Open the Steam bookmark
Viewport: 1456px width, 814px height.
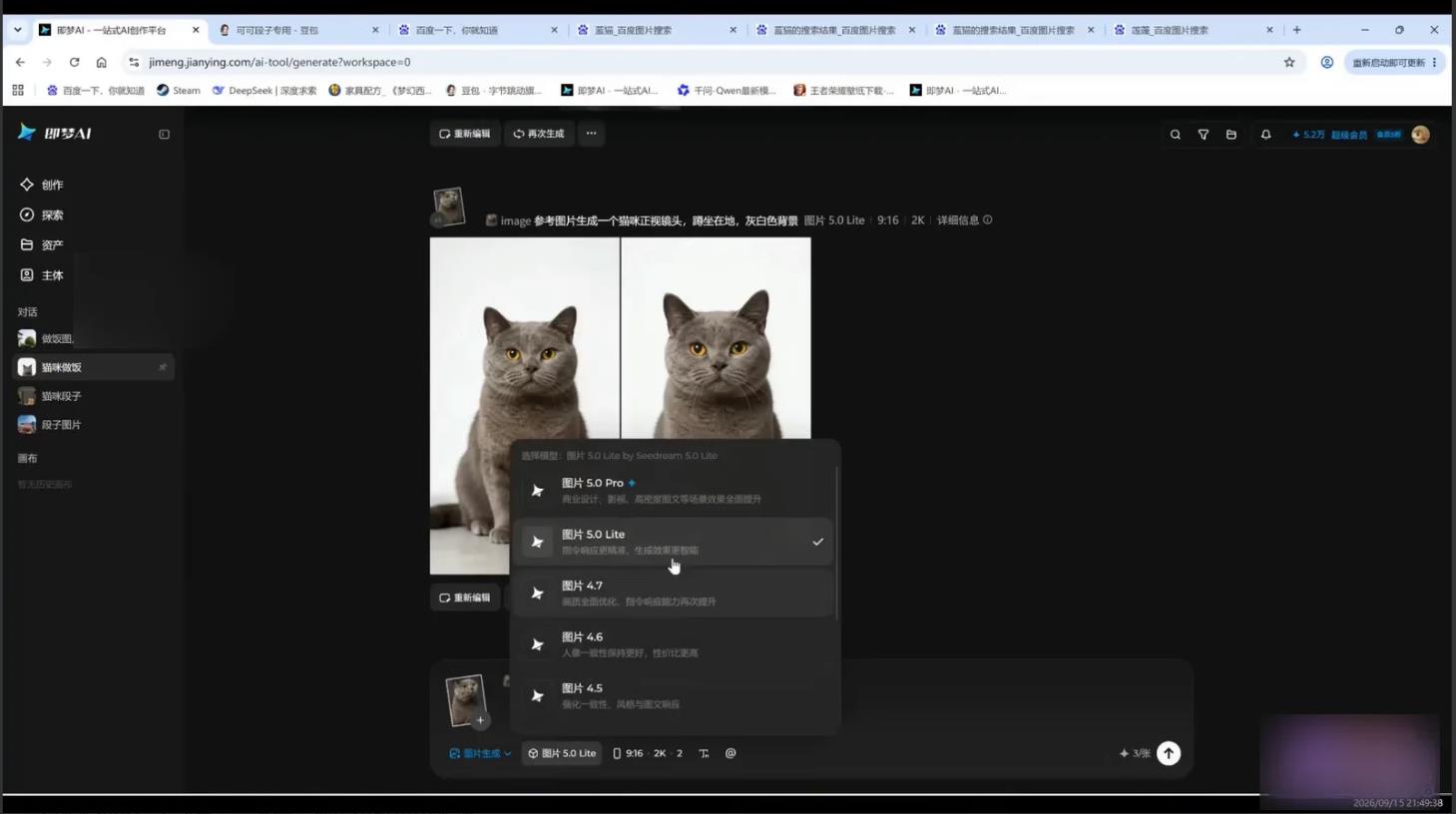179,90
